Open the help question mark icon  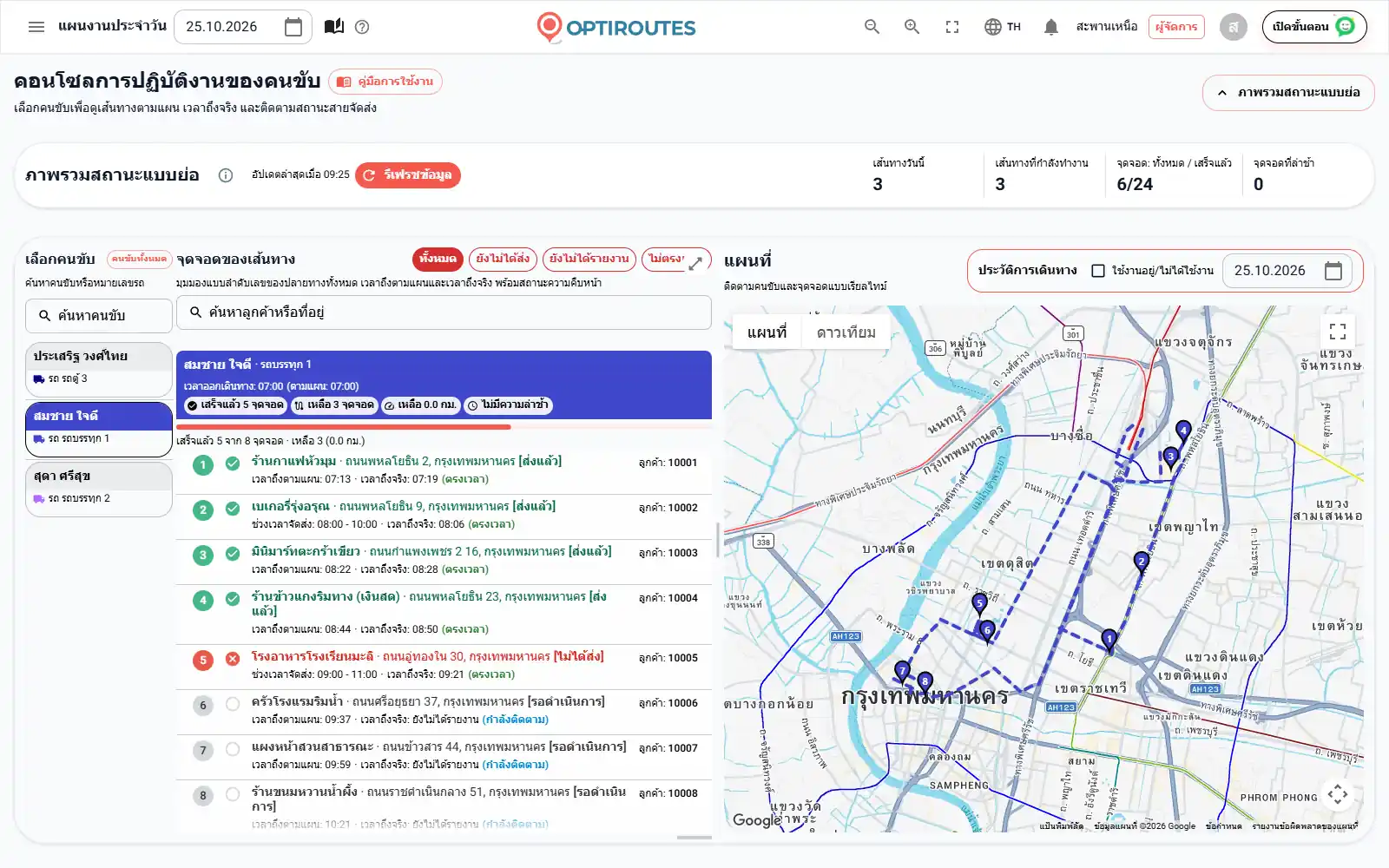click(x=363, y=27)
